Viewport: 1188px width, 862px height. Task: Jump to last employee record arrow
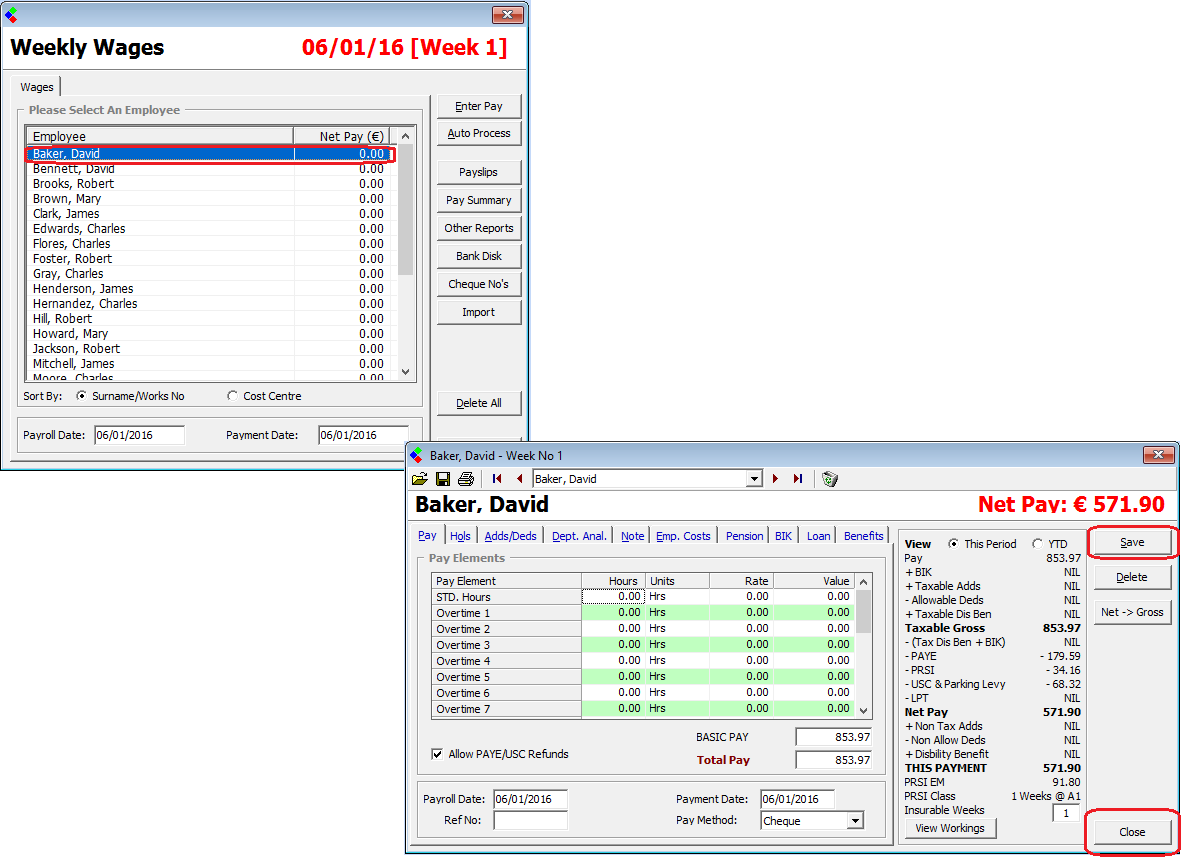(797, 480)
